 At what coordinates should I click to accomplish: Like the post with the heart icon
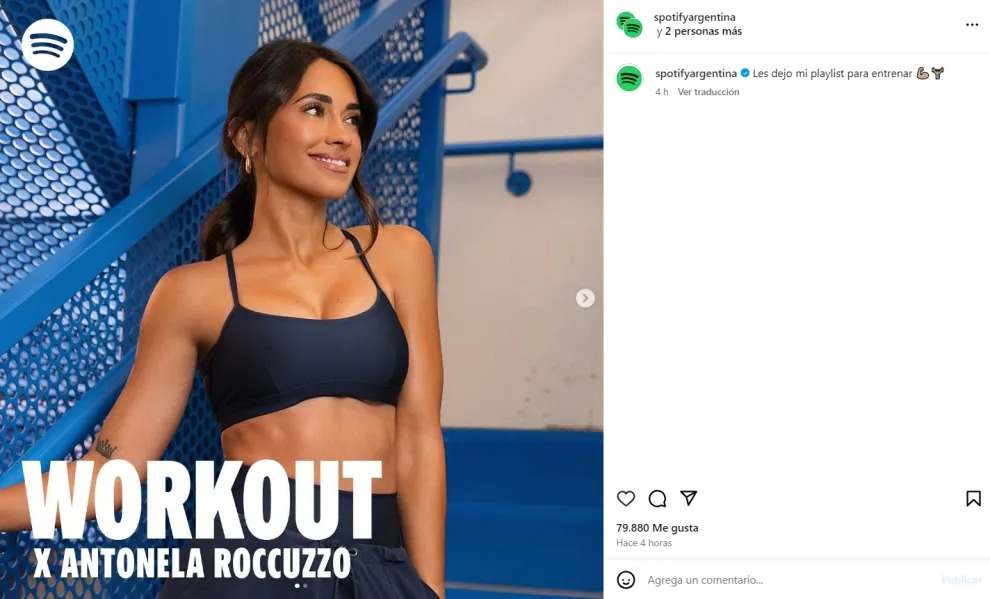[626, 499]
